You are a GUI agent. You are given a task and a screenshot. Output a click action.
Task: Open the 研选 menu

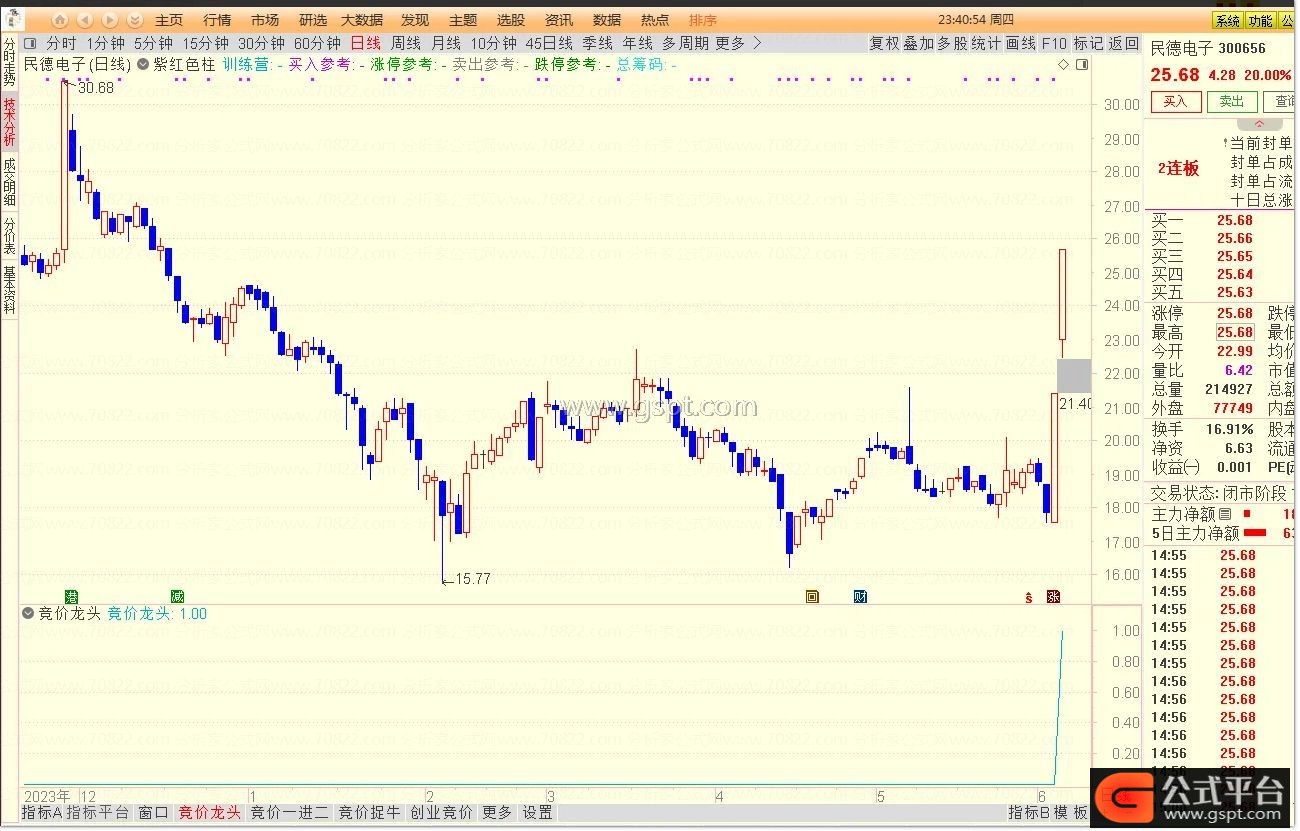[x=313, y=20]
